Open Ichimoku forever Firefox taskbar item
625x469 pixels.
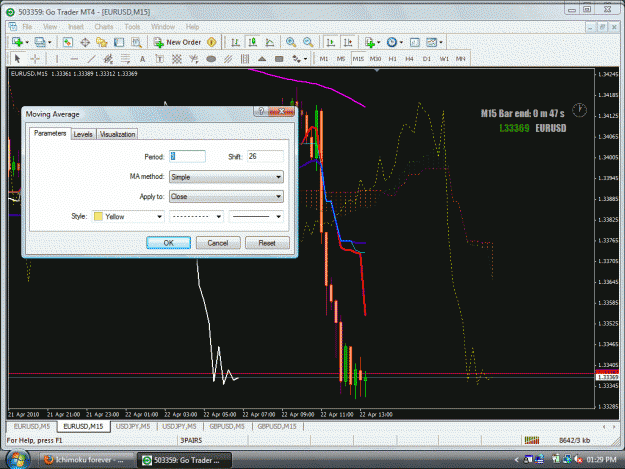tap(85, 460)
